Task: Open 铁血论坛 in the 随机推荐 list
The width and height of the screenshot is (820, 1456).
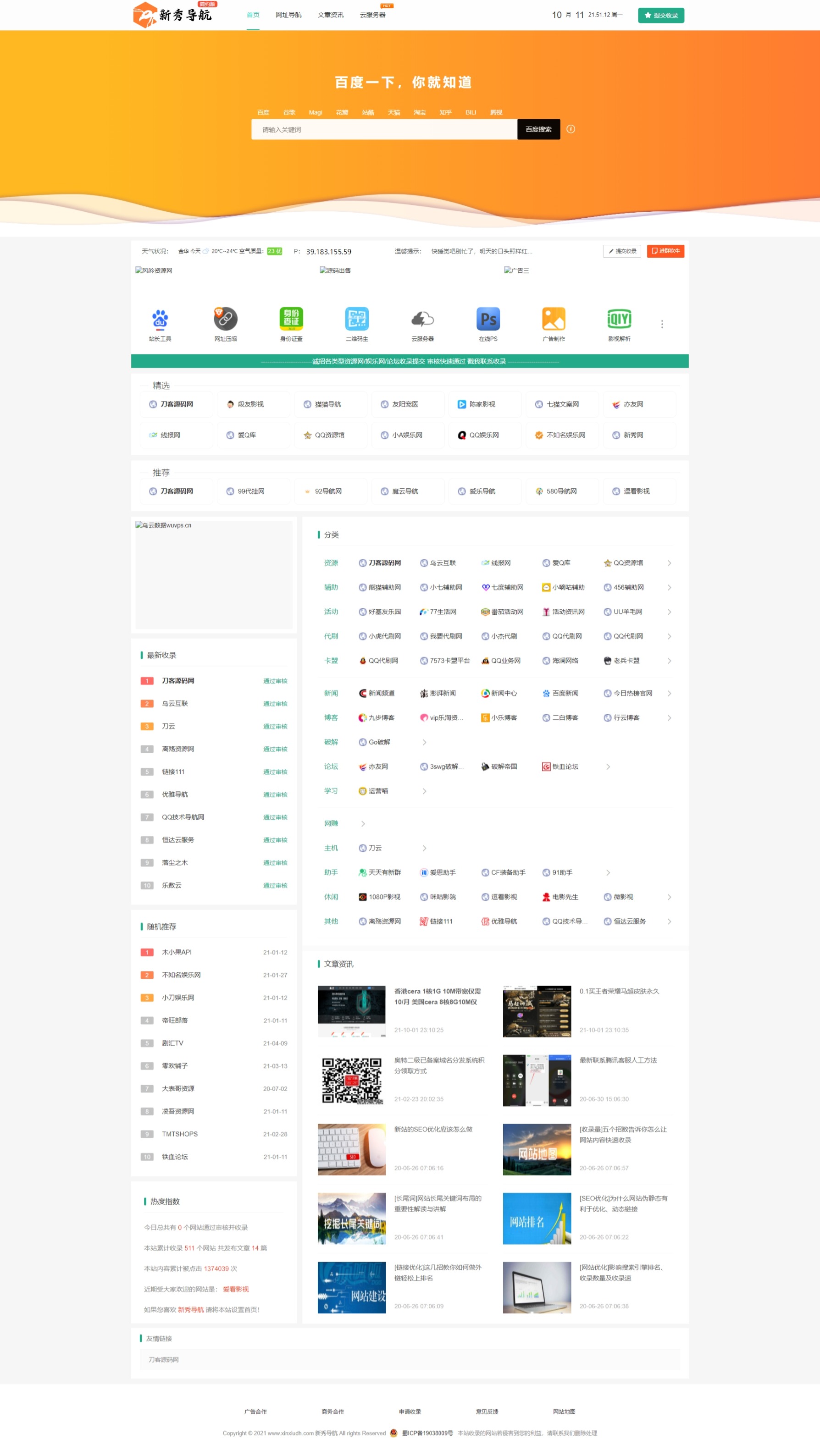Action: point(175,1157)
